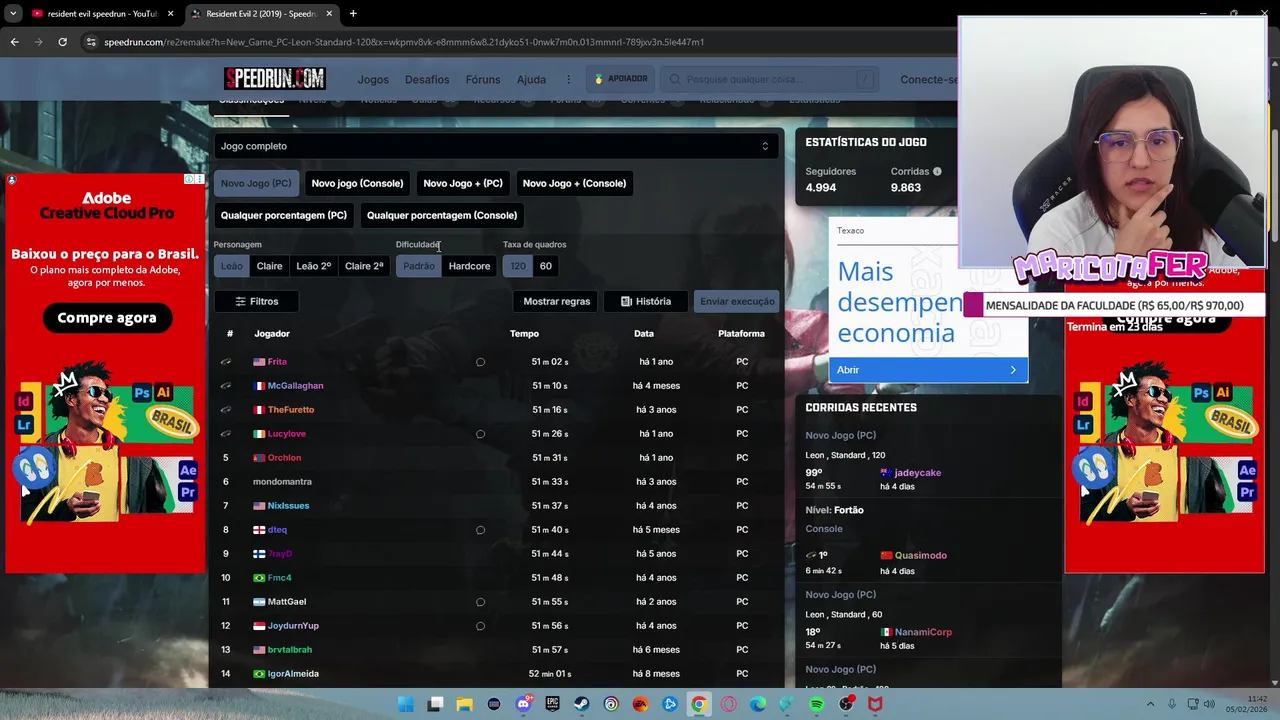Open Orchlon's player profile

[x=284, y=458]
